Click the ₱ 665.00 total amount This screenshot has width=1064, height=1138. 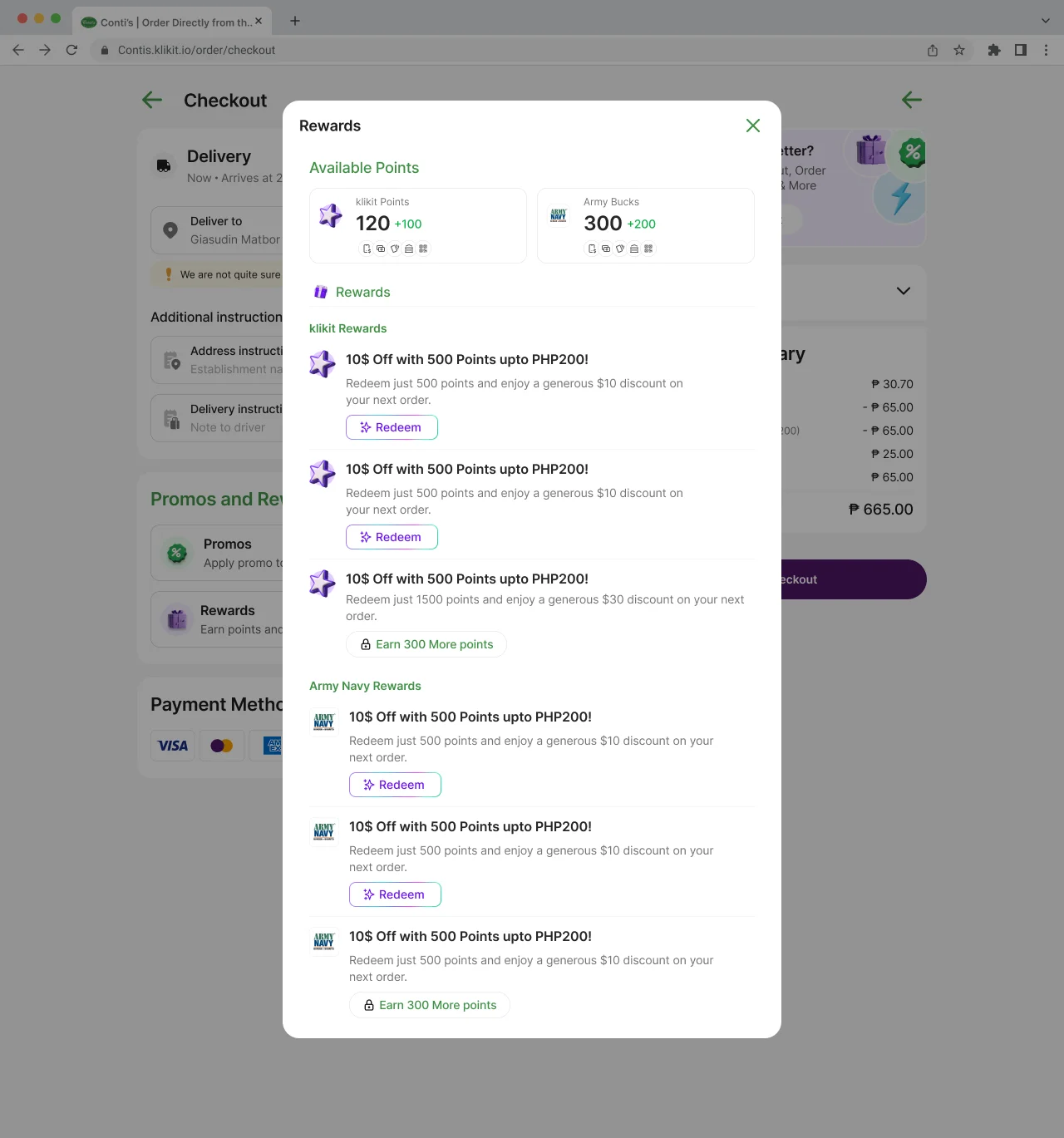880,510
